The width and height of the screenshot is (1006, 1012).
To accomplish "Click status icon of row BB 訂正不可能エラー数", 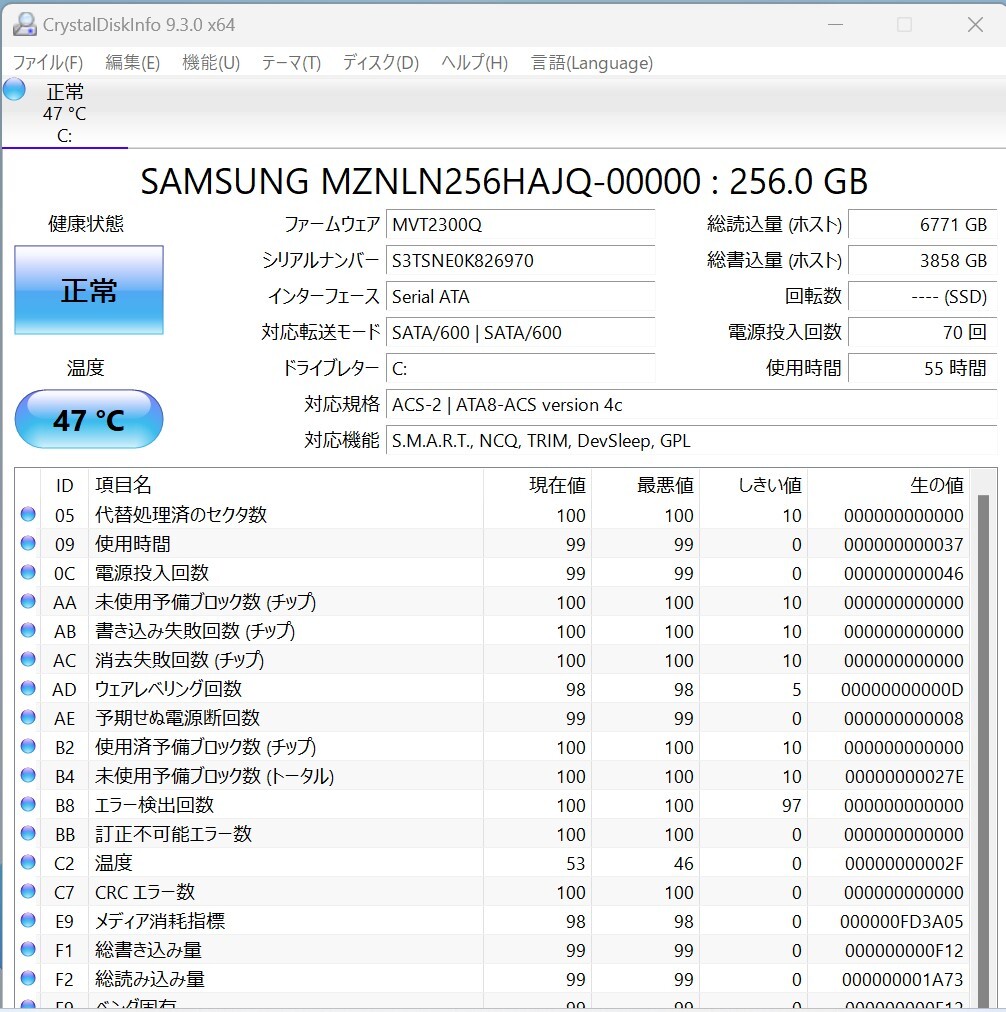I will pyautogui.click(x=28, y=833).
